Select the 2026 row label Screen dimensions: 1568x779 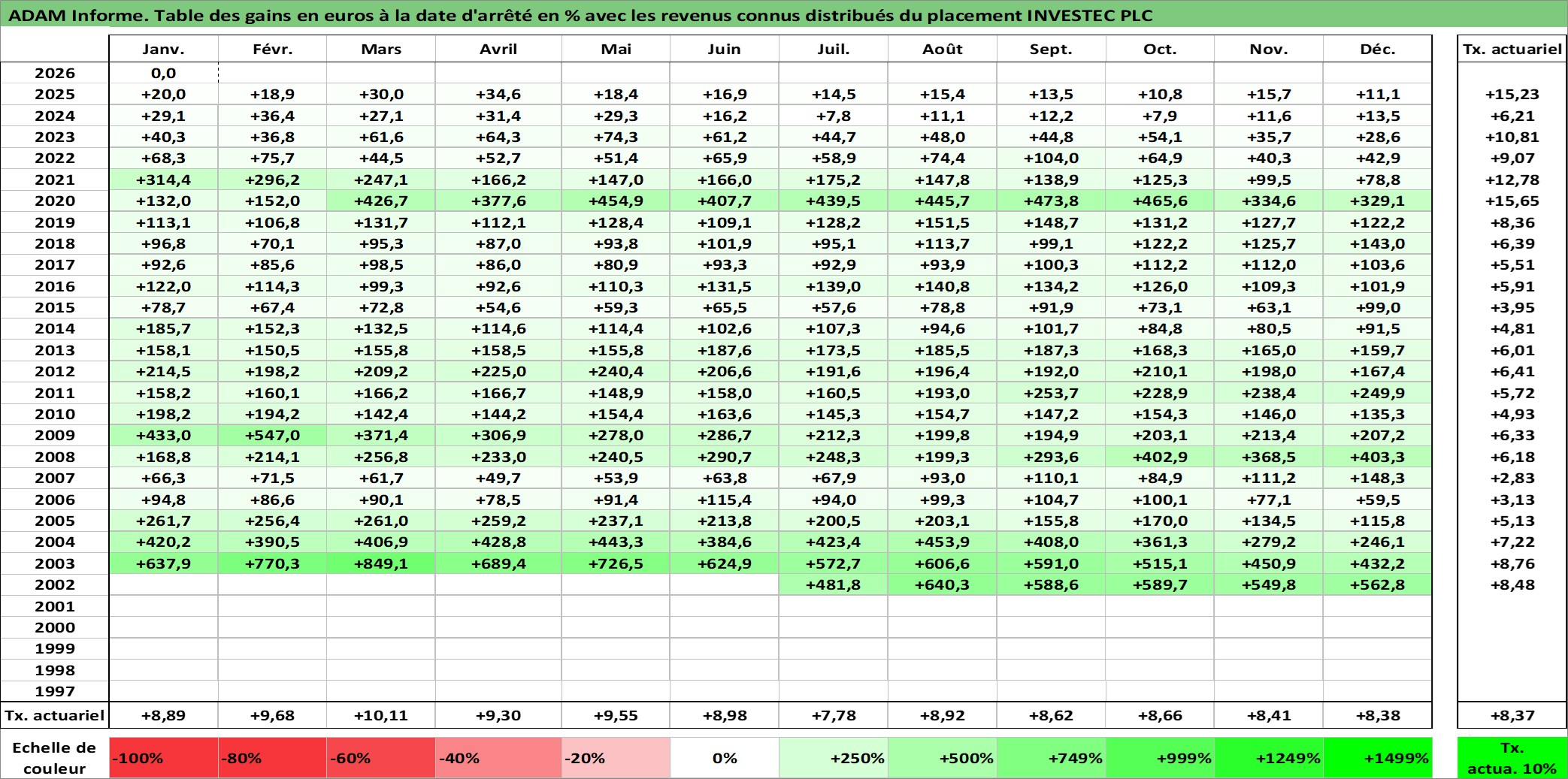(x=55, y=73)
